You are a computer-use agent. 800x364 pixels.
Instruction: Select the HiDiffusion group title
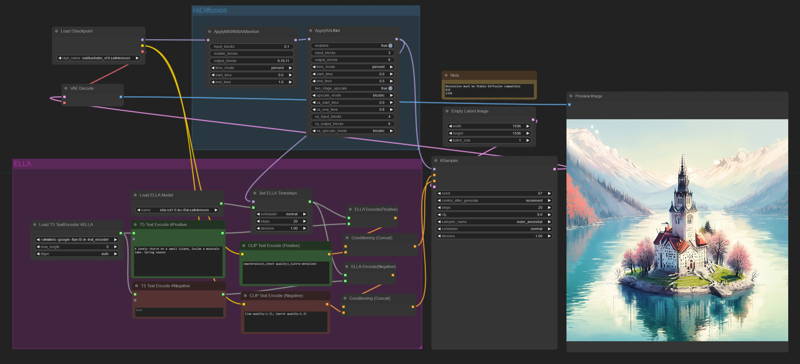click(x=210, y=10)
